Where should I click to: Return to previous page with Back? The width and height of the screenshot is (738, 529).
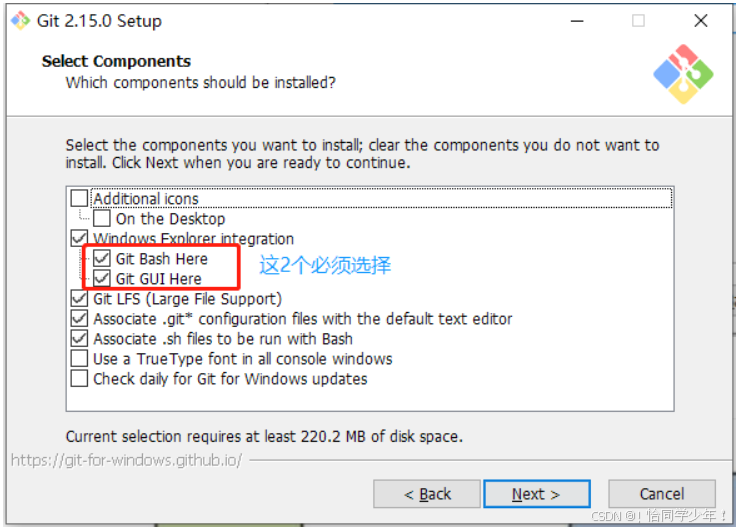[x=427, y=494]
